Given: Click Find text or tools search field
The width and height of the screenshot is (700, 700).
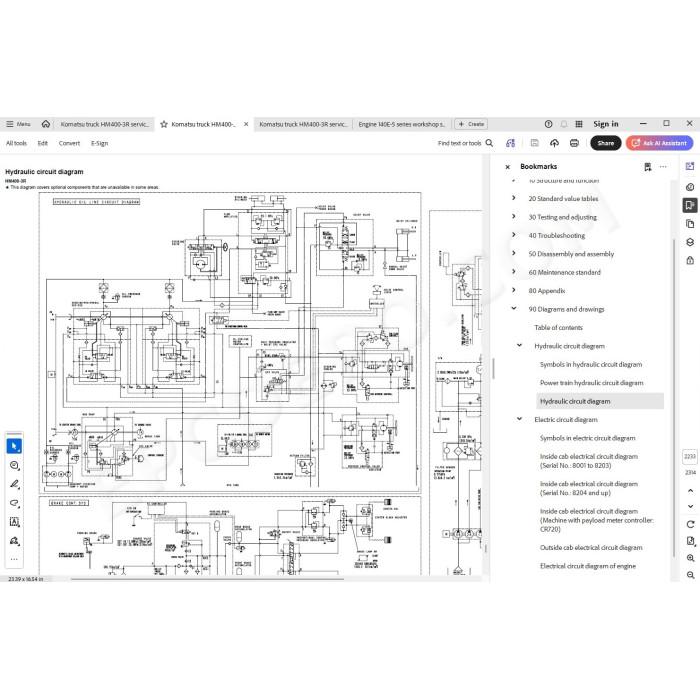Looking at the screenshot, I should (465, 143).
